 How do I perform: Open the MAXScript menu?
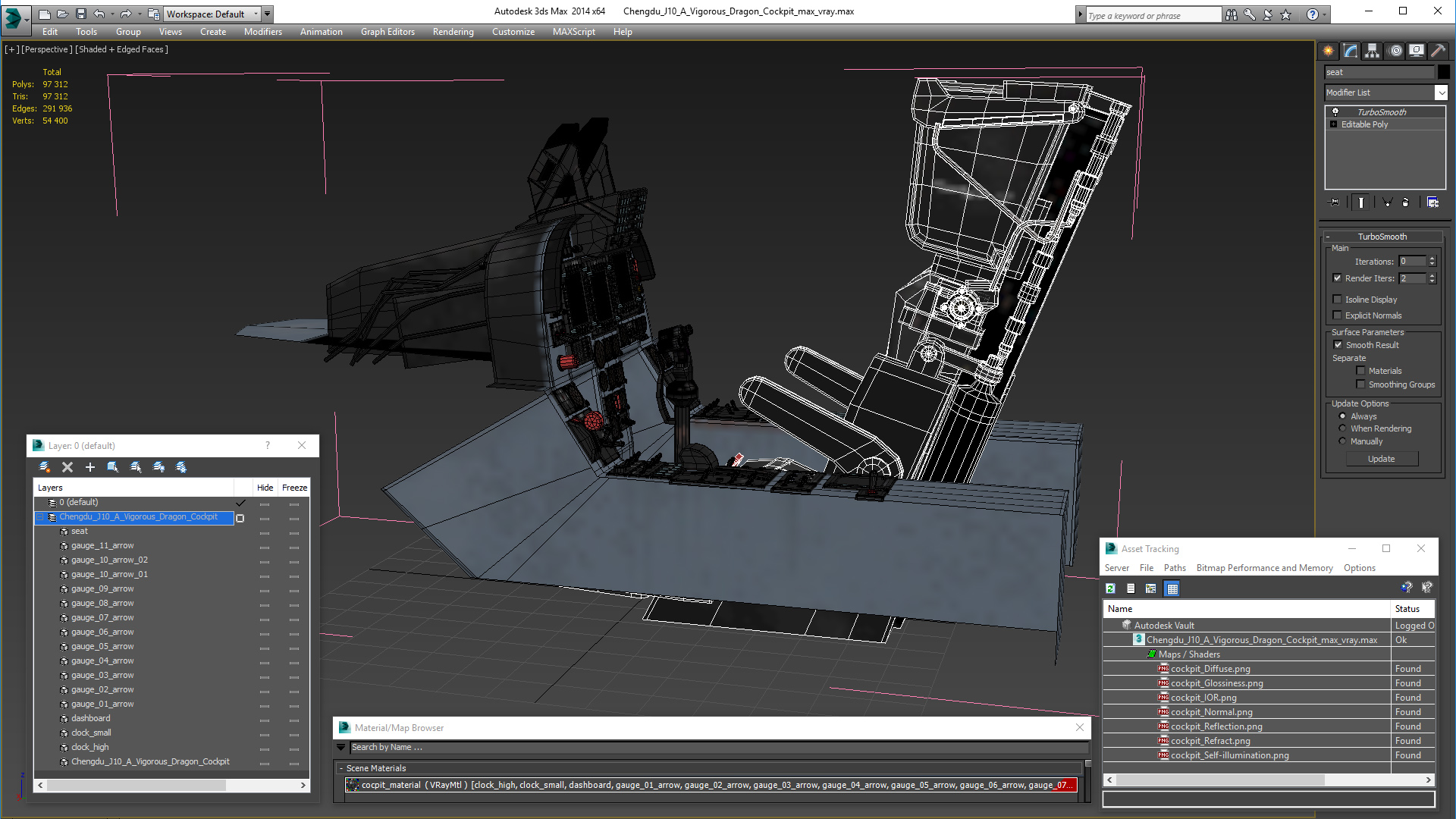coord(573,32)
